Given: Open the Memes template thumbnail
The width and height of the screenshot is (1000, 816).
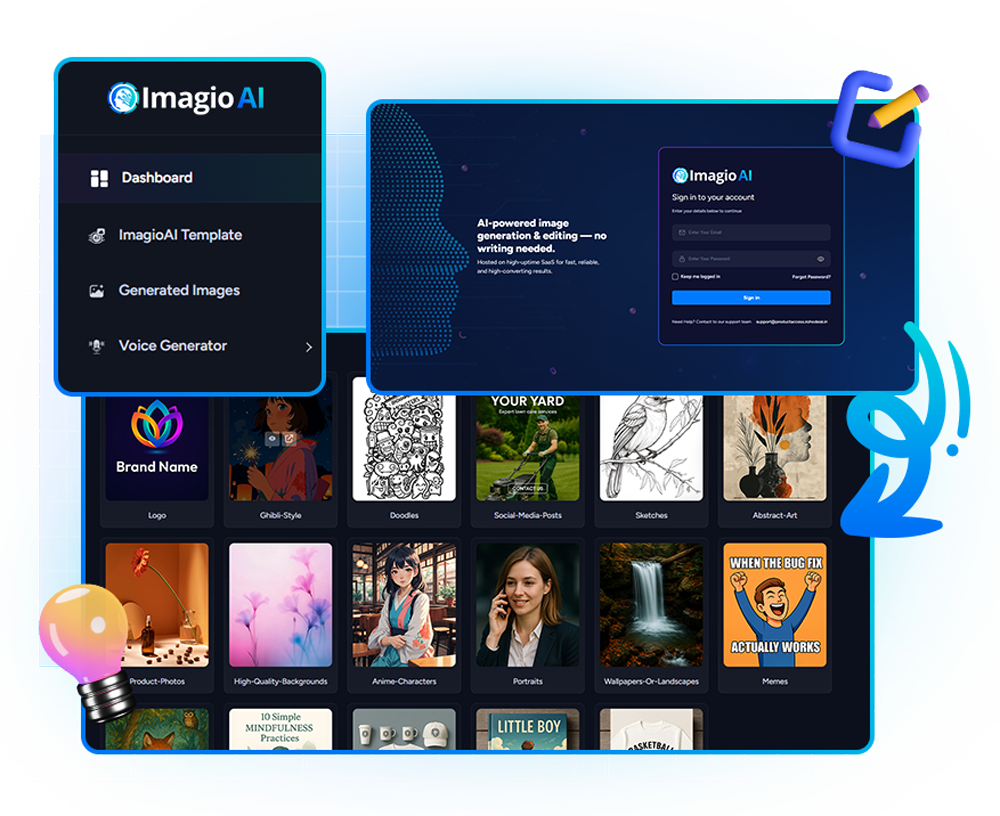Looking at the screenshot, I should 775,605.
